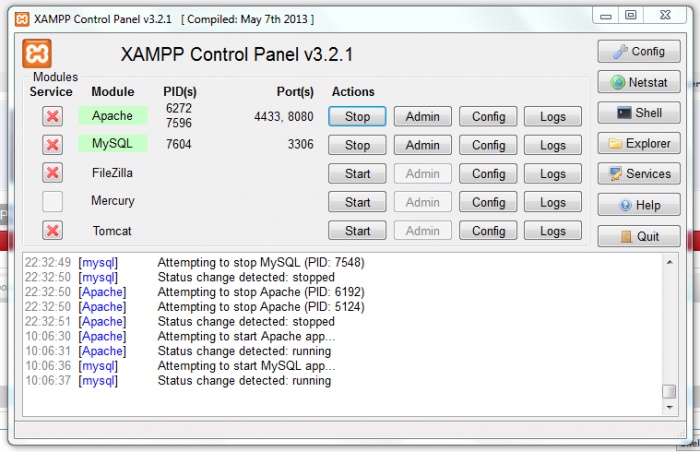Click the Apache module label
This screenshot has width=700, height=452.
pyautogui.click(x=112, y=116)
